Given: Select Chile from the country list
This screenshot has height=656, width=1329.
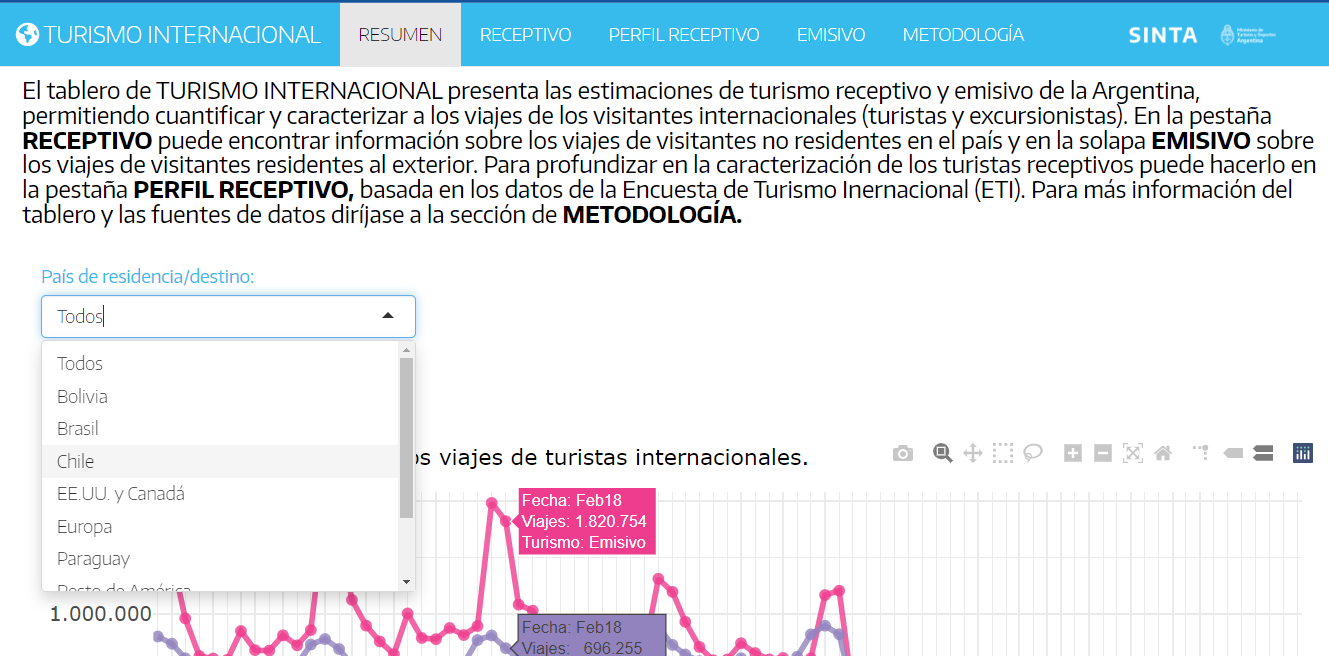Looking at the screenshot, I should click(76, 461).
